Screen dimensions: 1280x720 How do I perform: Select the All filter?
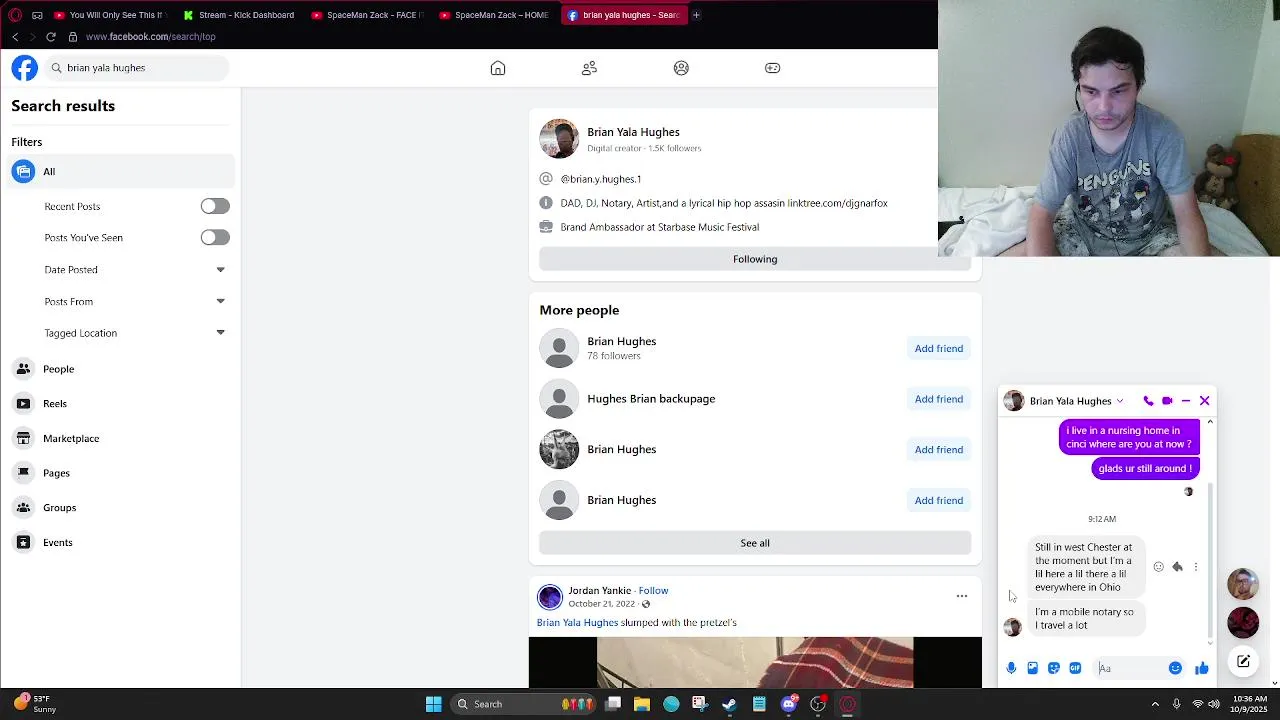(121, 171)
